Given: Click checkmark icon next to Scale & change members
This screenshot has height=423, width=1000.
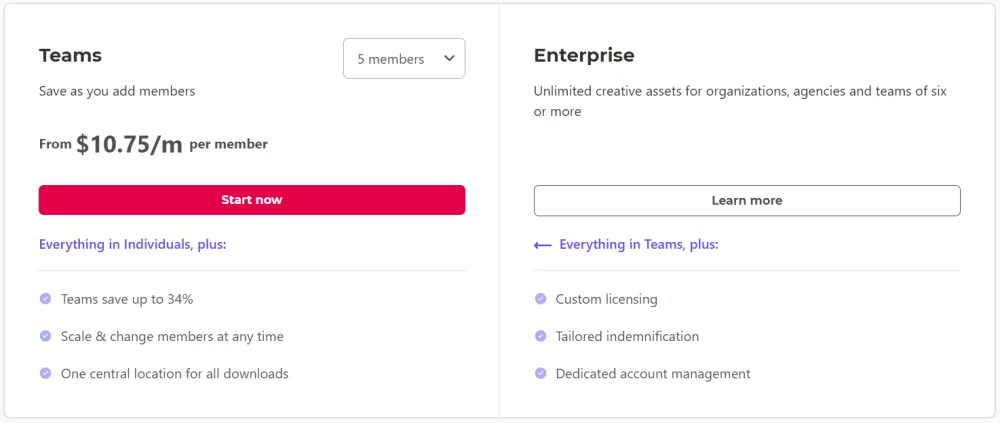Looking at the screenshot, I should click(x=45, y=336).
